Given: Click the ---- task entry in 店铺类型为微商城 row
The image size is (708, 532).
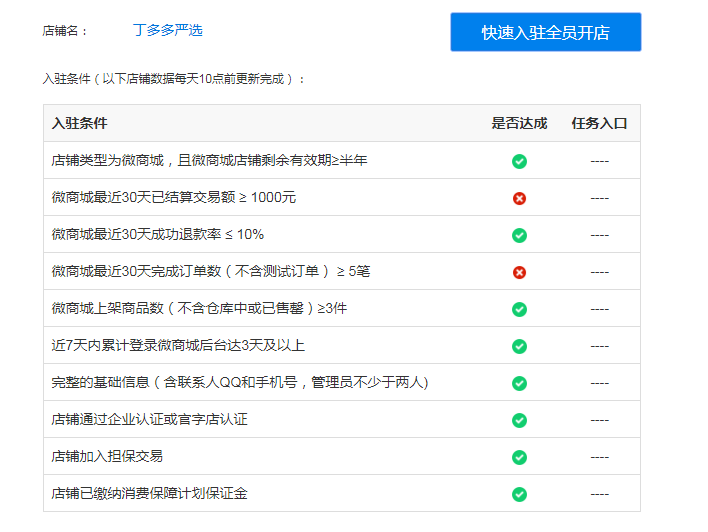Looking at the screenshot, I should (600, 161).
